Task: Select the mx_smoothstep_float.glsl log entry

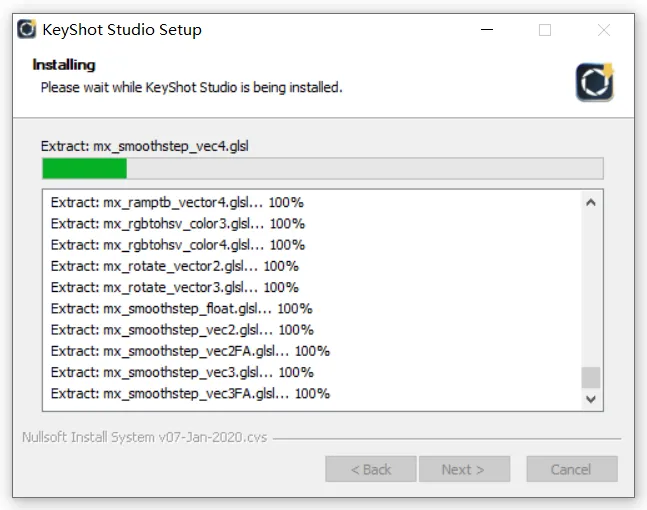Action: pos(181,308)
